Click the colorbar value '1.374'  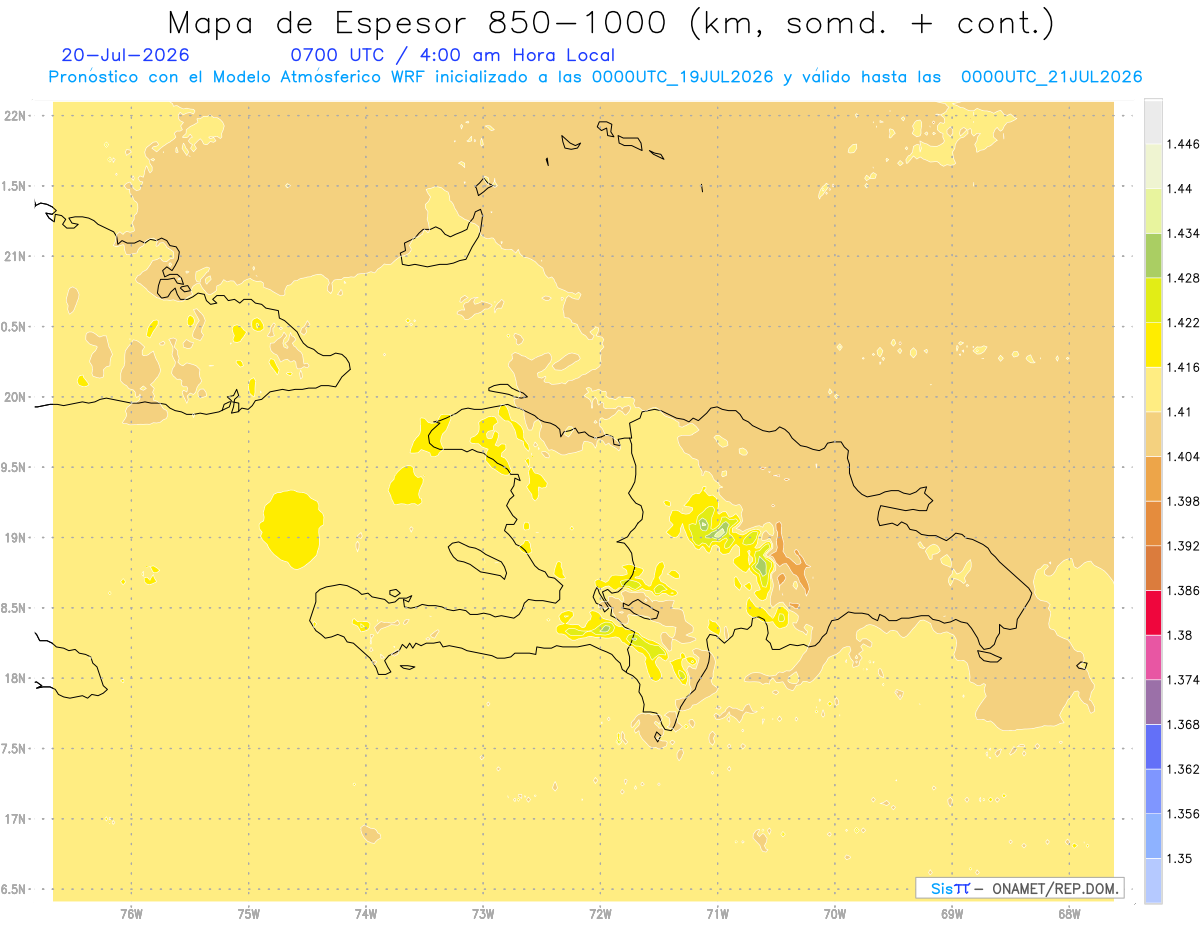pyautogui.click(x=1183, y=680)
